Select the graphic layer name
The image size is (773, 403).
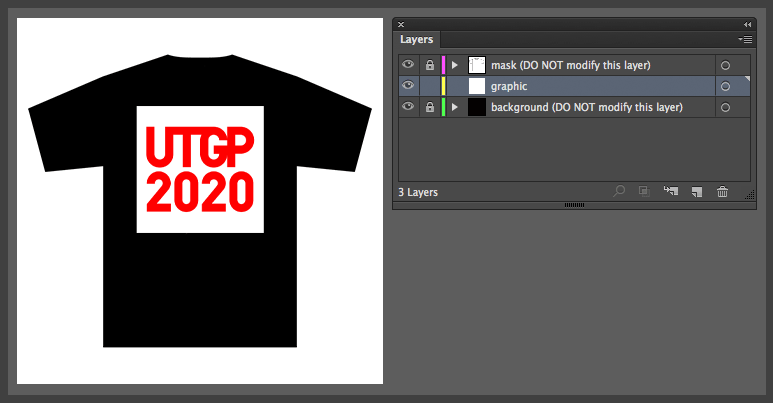click(509, 86)
